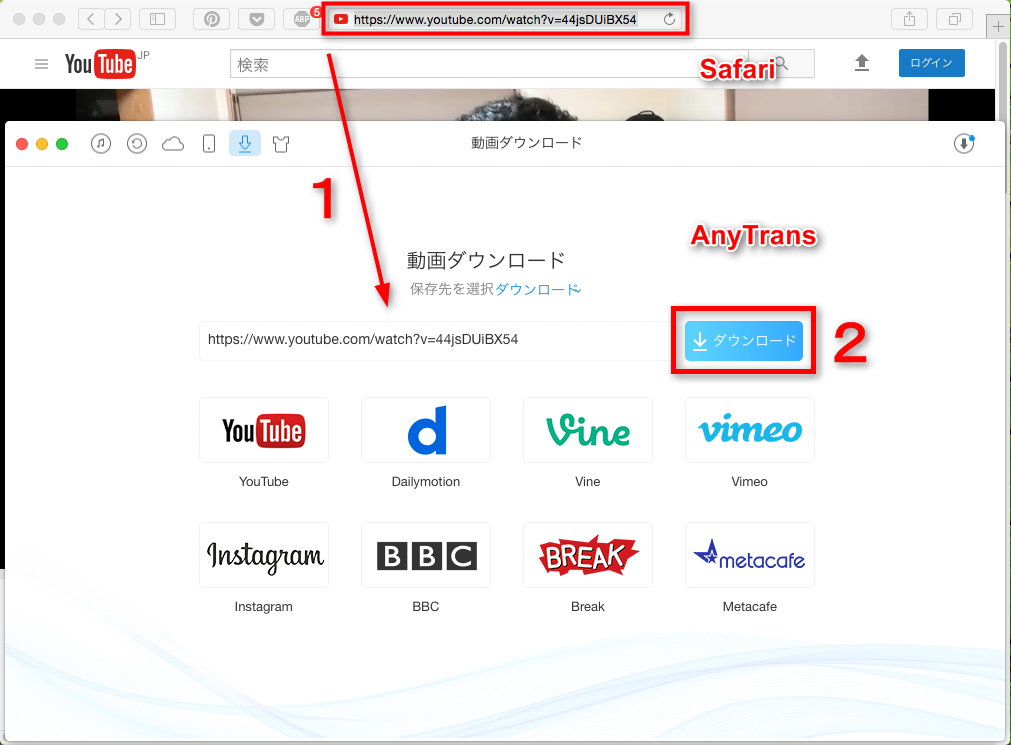Choose the Vimeo site tile
Viewport: 1011px width, 745px height.
coord(750,430)
